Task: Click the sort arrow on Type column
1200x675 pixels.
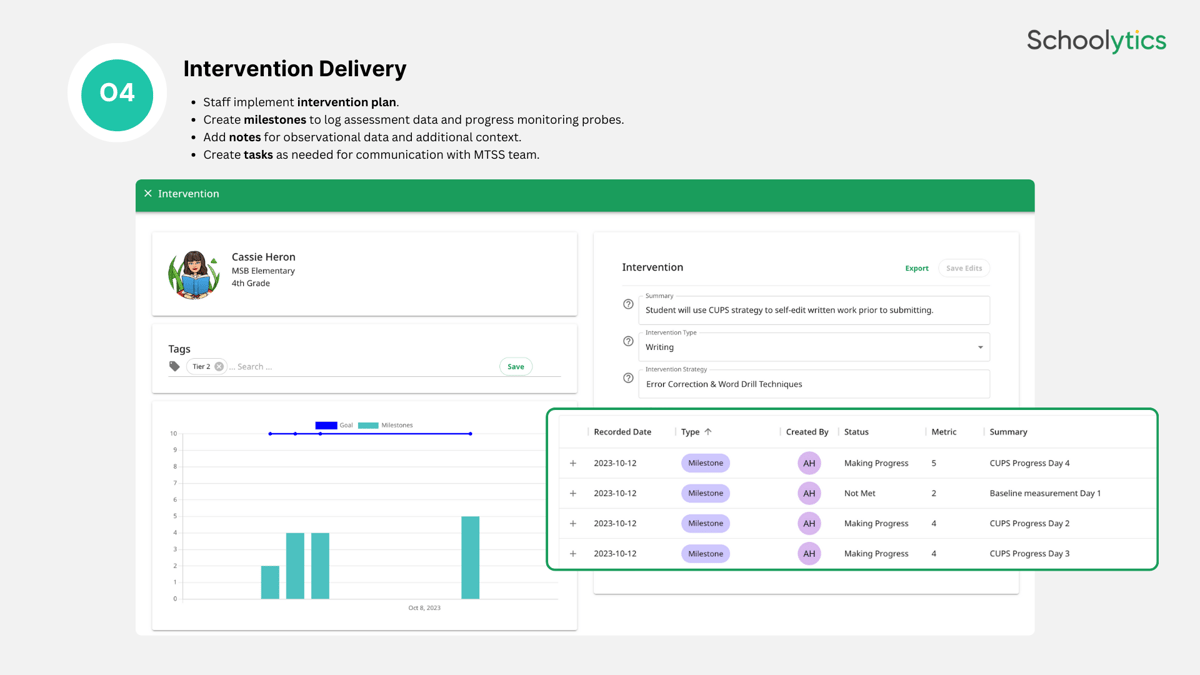Action: tap(708, 432)
